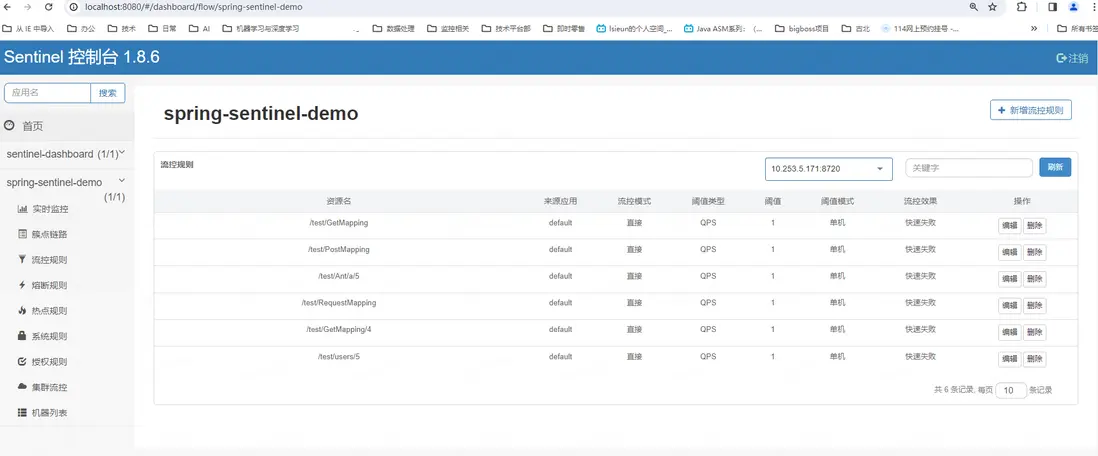Click the 簇点链路 list icon
The width and height of the screenshot is (1098, 456).
click(x=22, y=234)
